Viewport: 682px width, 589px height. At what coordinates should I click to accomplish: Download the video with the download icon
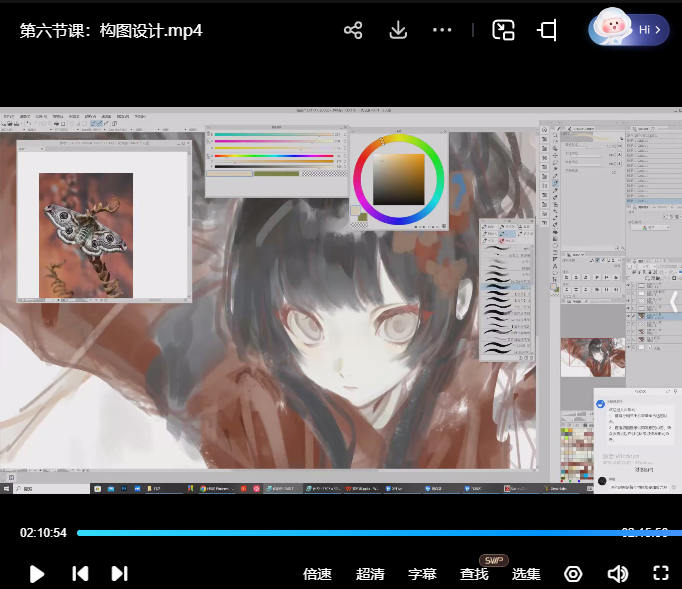coord(398,30)
